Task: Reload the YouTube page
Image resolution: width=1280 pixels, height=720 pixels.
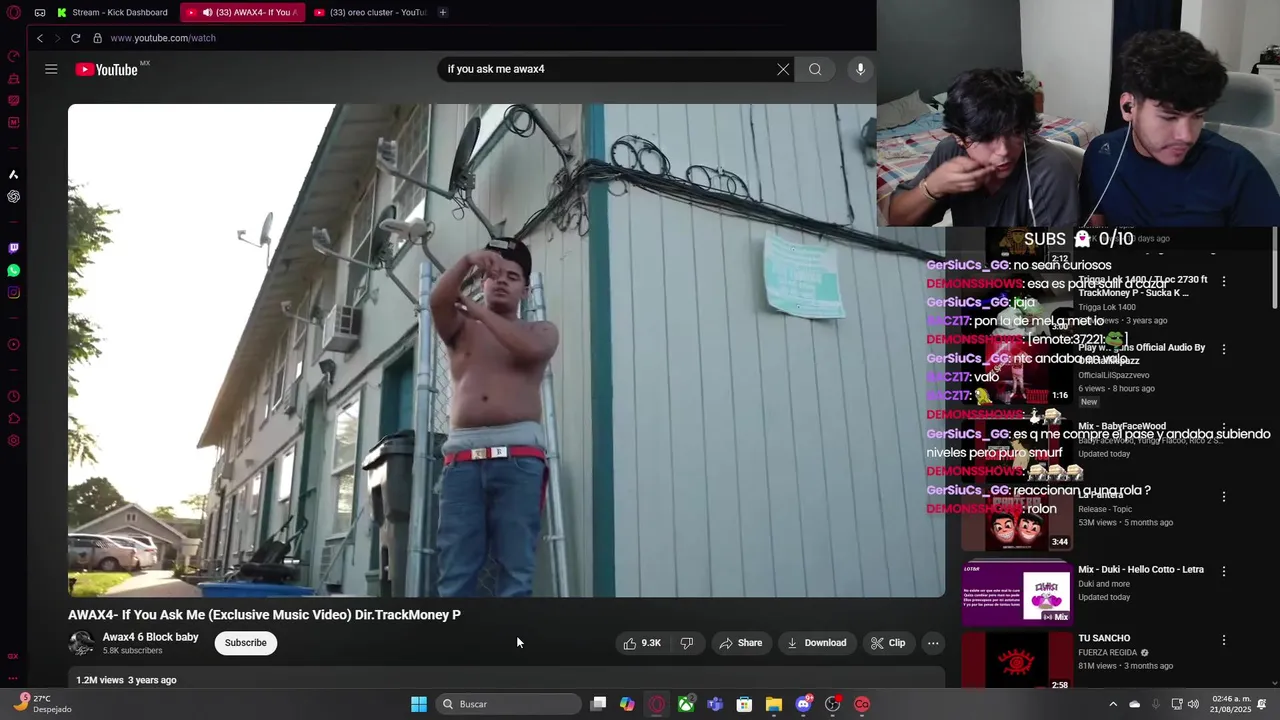Action: (75, 38)
